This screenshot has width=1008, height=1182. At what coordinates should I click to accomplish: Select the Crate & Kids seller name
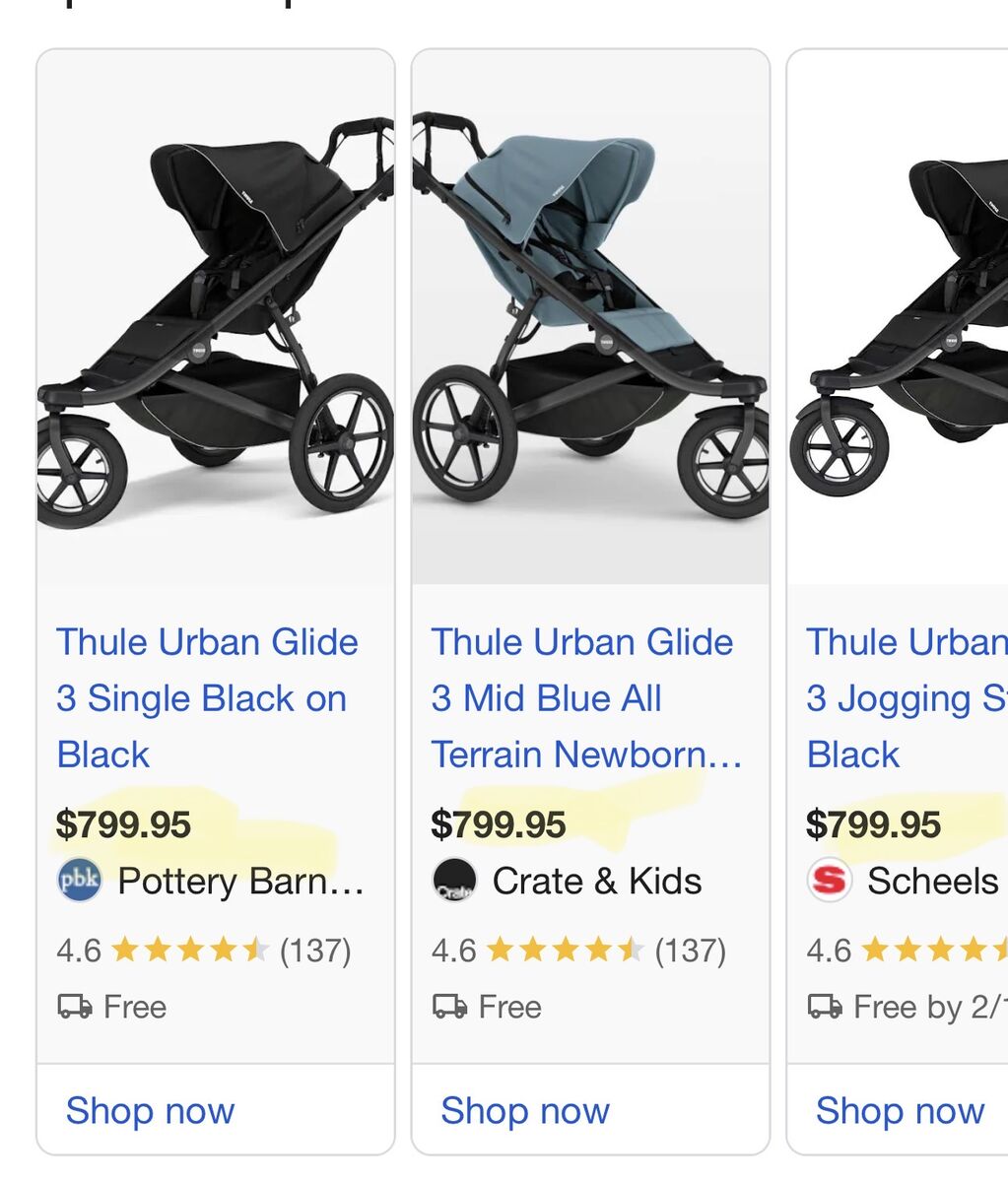[597, 881]
